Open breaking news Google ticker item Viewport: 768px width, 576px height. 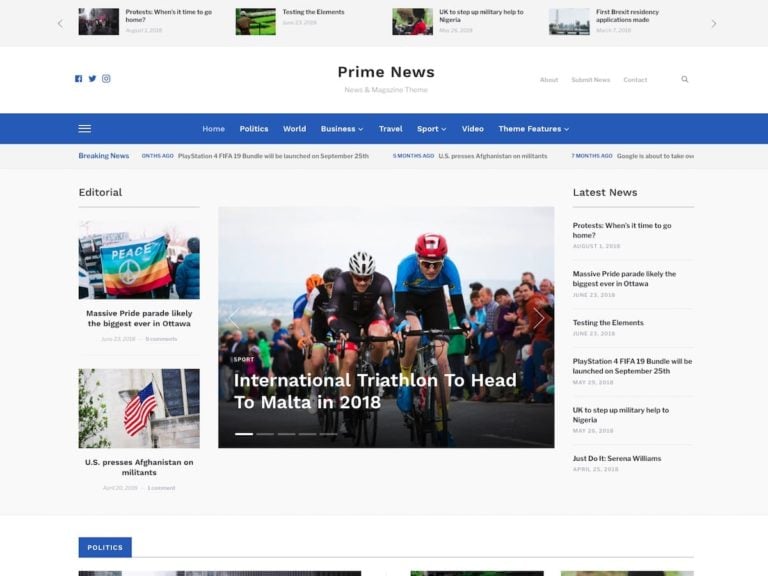(x=655, y=156)
